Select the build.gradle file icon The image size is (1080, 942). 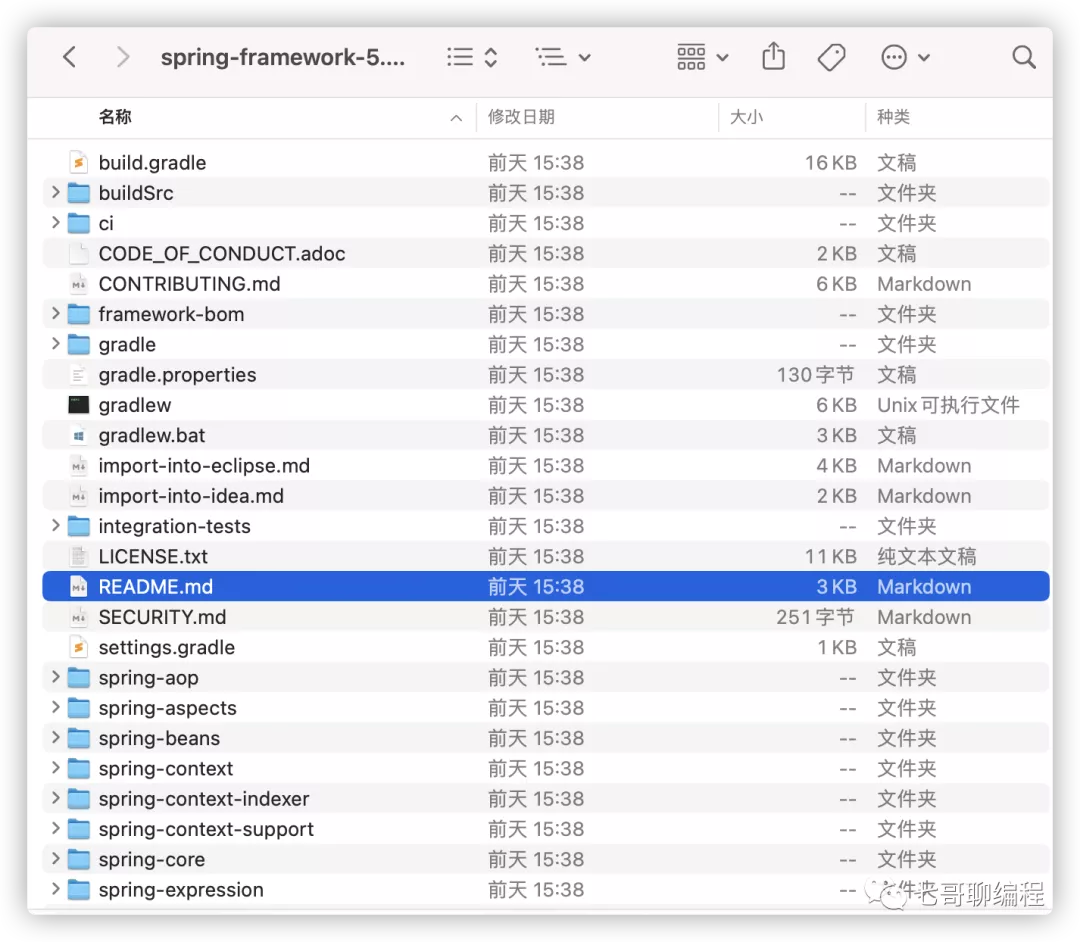click(x=79, y=163)
